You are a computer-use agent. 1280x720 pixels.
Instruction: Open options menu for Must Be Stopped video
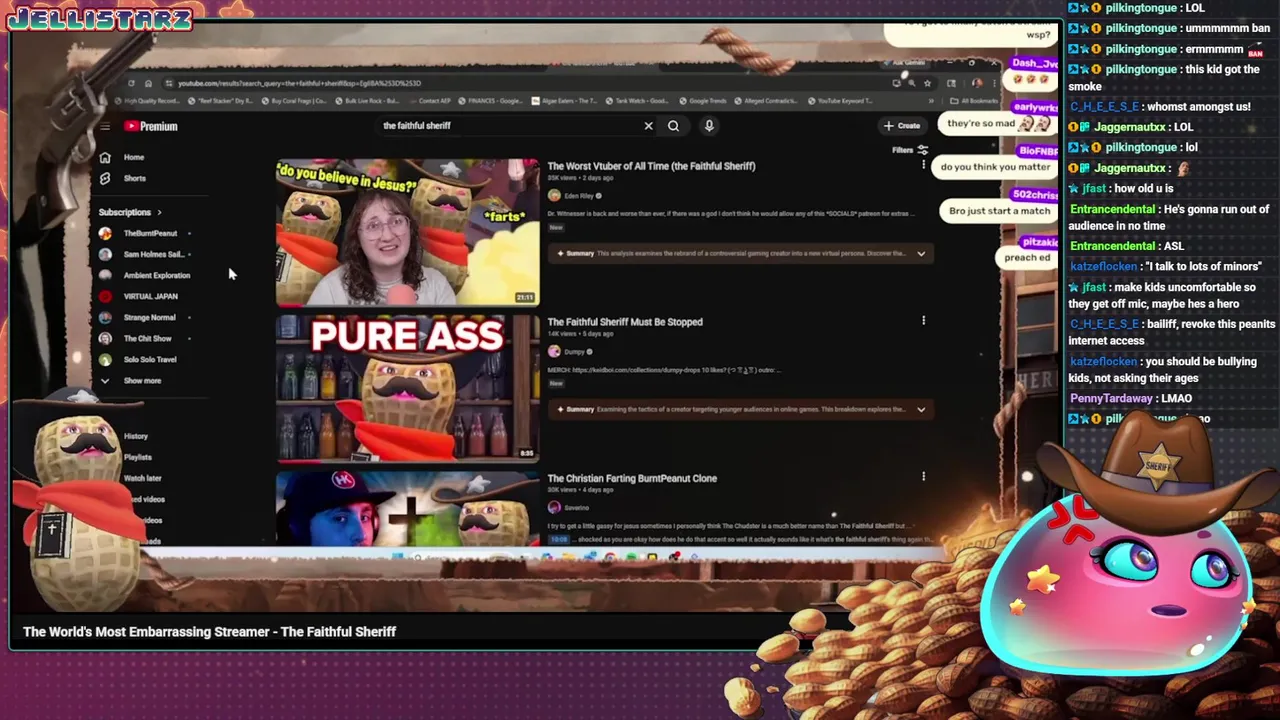click(923, 321)
